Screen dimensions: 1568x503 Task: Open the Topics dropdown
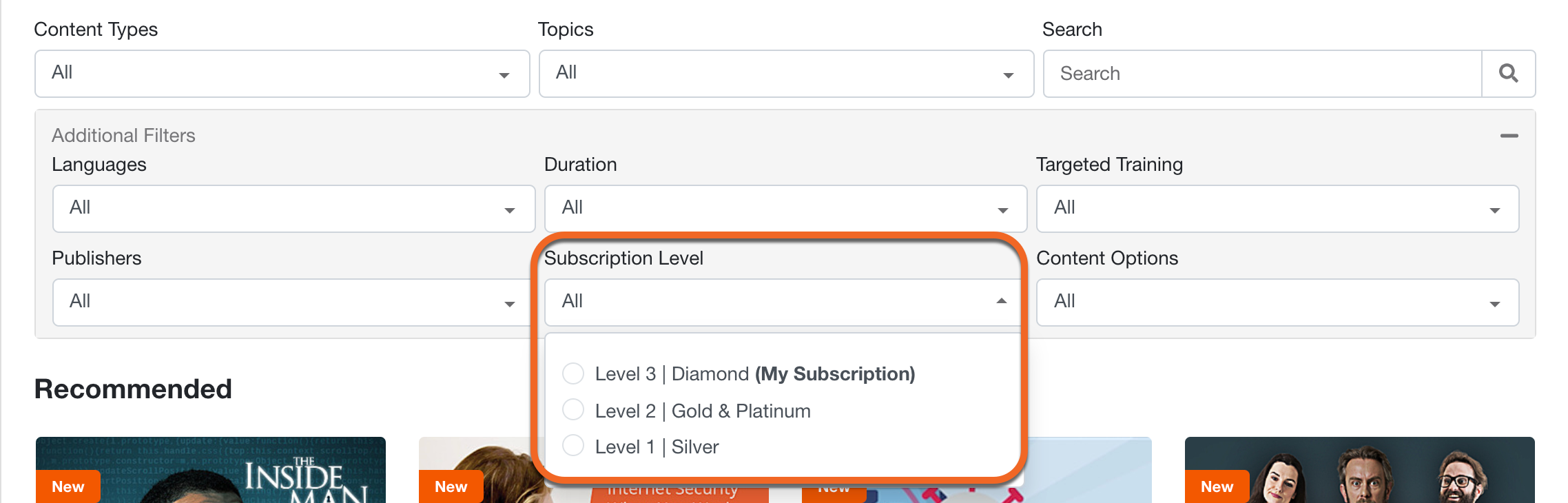[786, 74]
